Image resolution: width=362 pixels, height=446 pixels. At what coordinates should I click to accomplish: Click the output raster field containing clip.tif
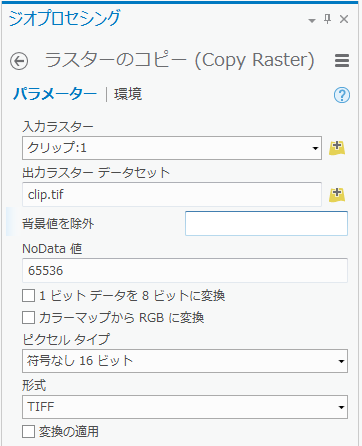click(x=172, y=194)
